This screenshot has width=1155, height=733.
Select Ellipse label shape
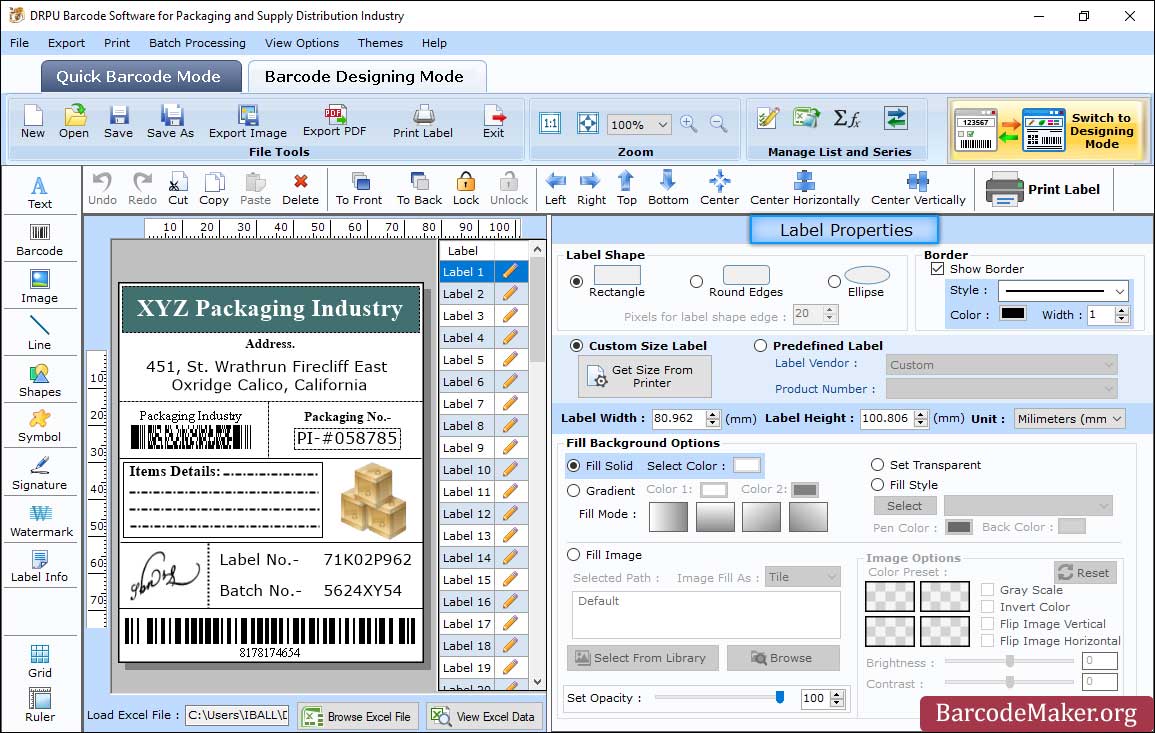coord(834,281)
